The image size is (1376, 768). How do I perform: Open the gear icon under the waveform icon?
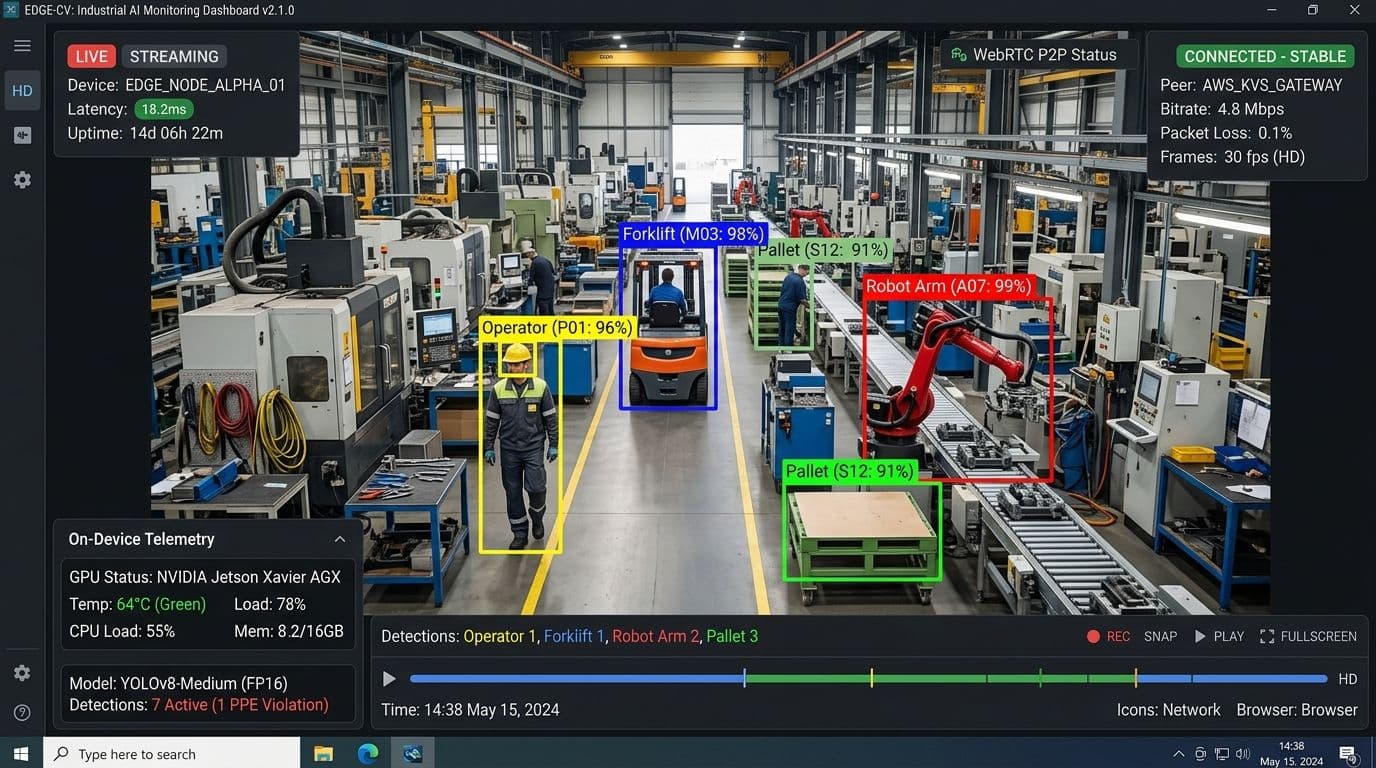[x=22, y=180]
